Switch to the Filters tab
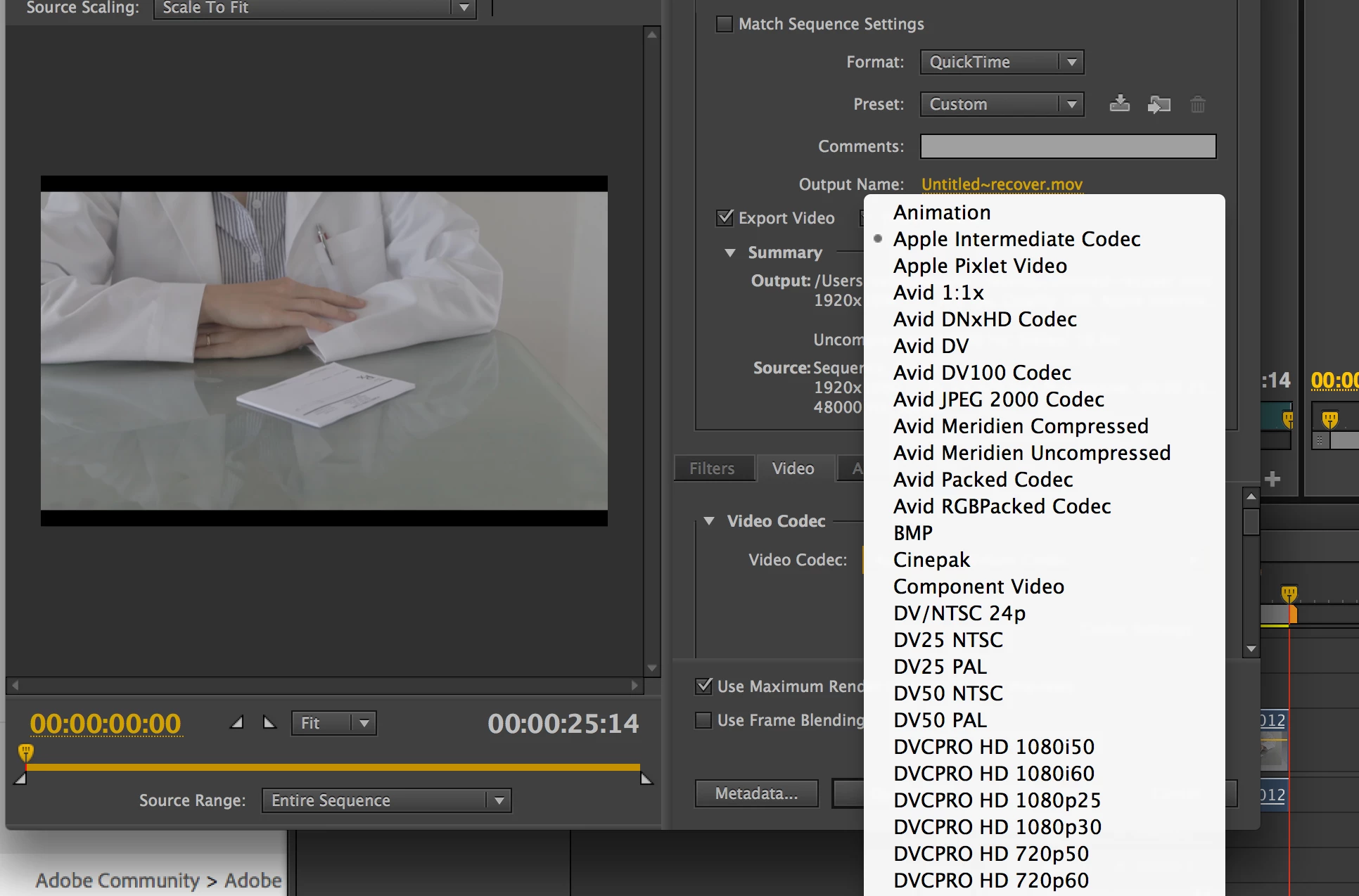The width and height of the screenshot is (1359, 896). pyautogui.click(x=712, y=468)
